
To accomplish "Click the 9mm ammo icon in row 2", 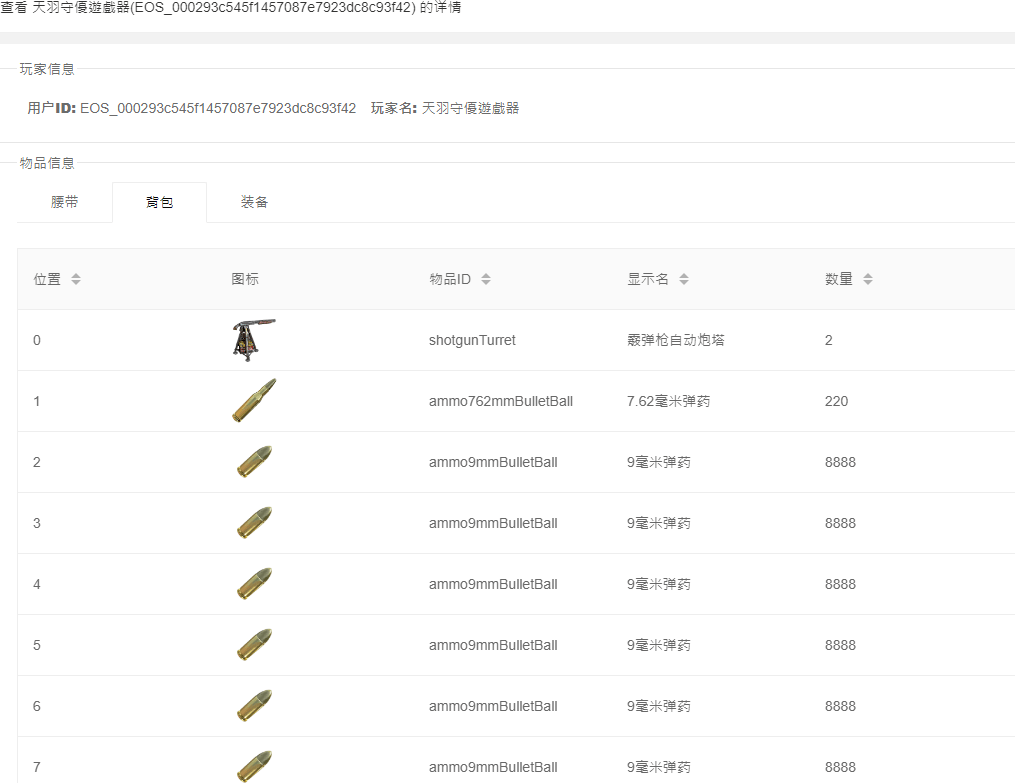I will (254, 462).
